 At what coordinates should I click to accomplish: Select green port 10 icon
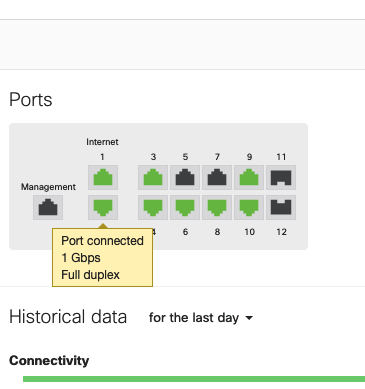click(249, 207)
